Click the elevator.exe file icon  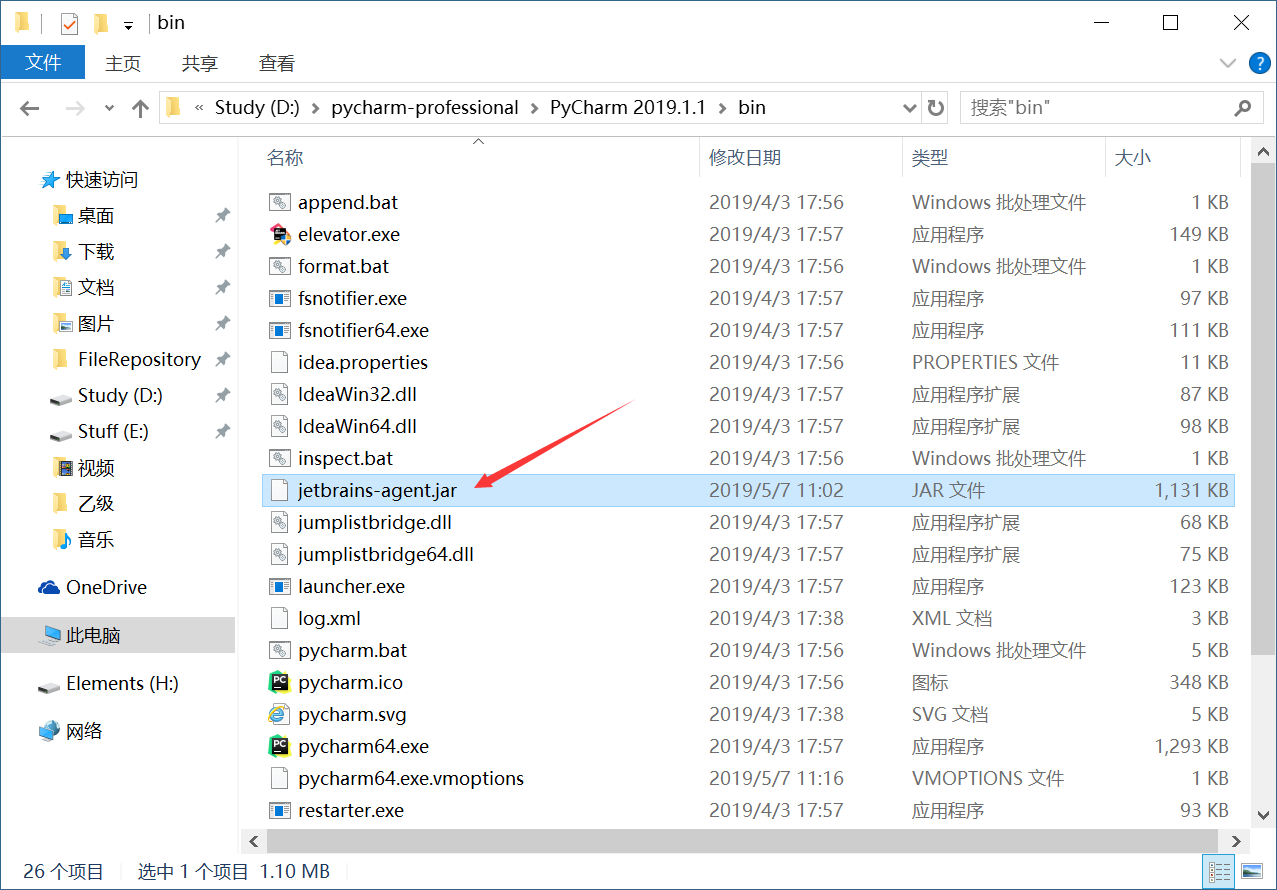[279, 234]
